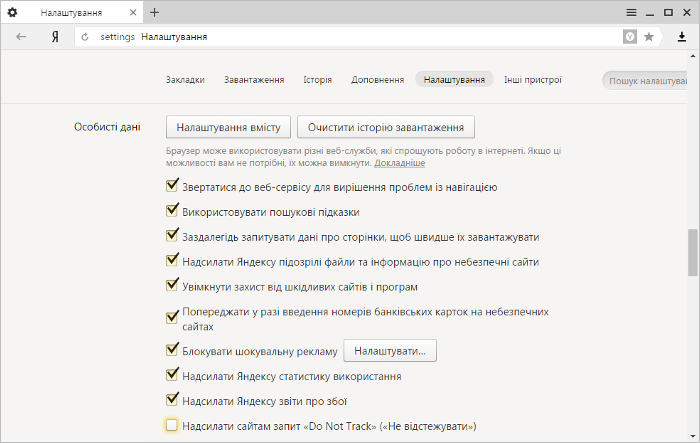Click the Пошук налаштувань search field
700x443 pixels.
646,80
